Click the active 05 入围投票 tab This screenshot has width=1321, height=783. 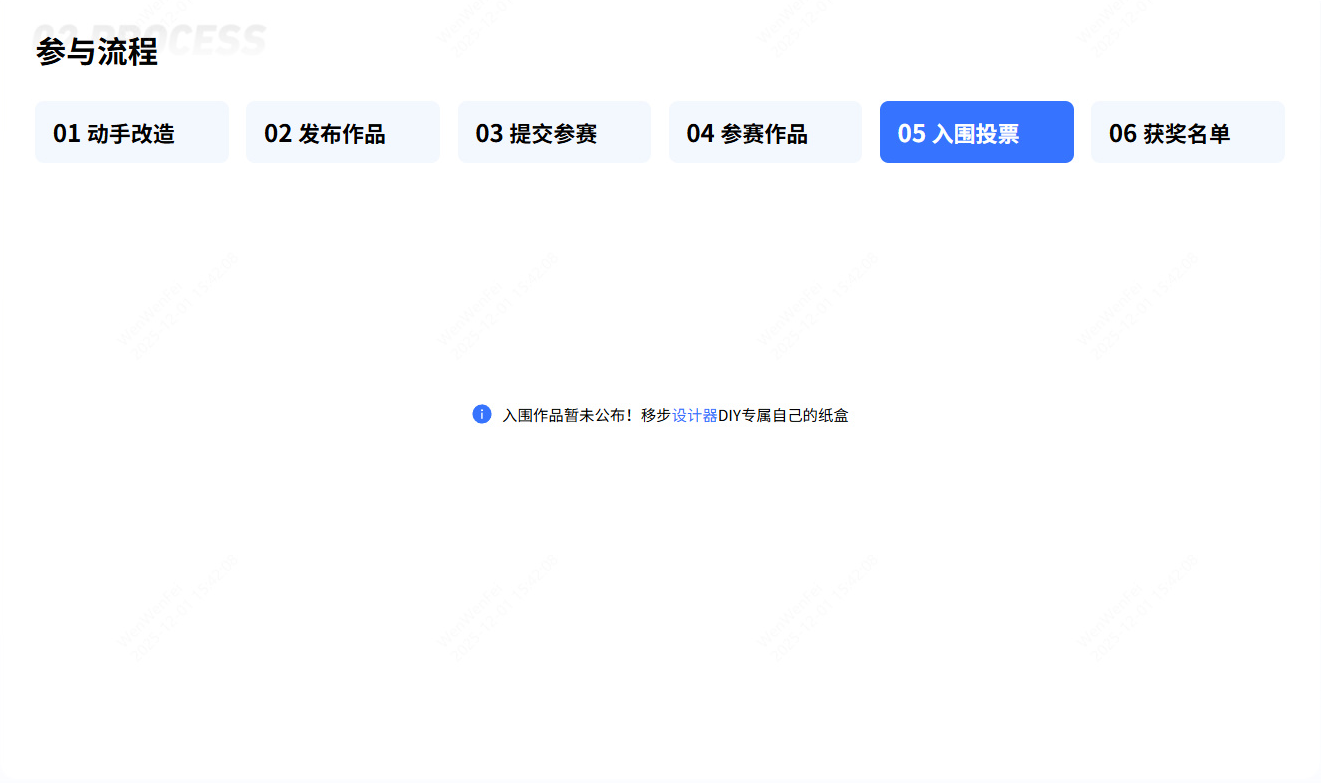point(976,132)
